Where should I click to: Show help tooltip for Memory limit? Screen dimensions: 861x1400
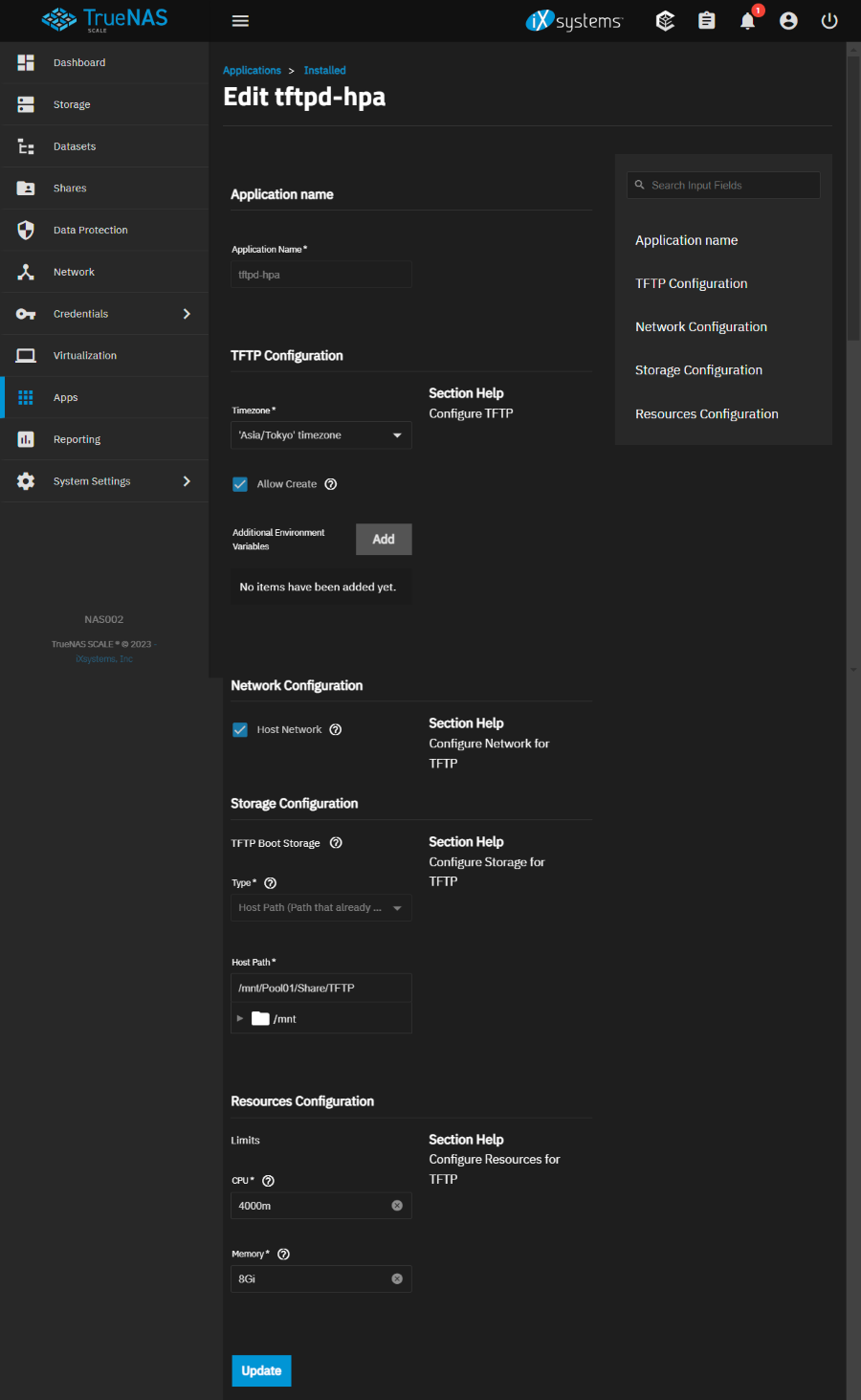[x=283, y=1255]
